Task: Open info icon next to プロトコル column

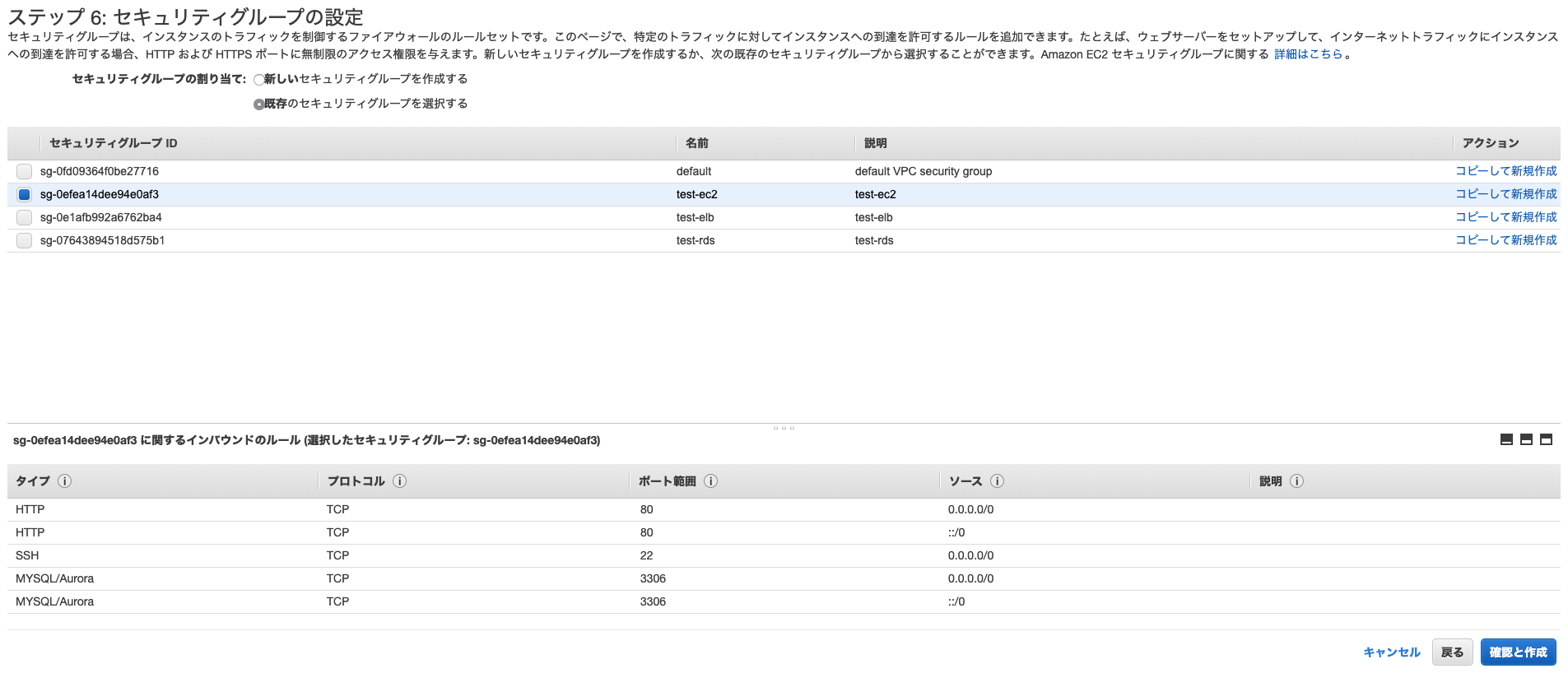Action: pos(399,481)
